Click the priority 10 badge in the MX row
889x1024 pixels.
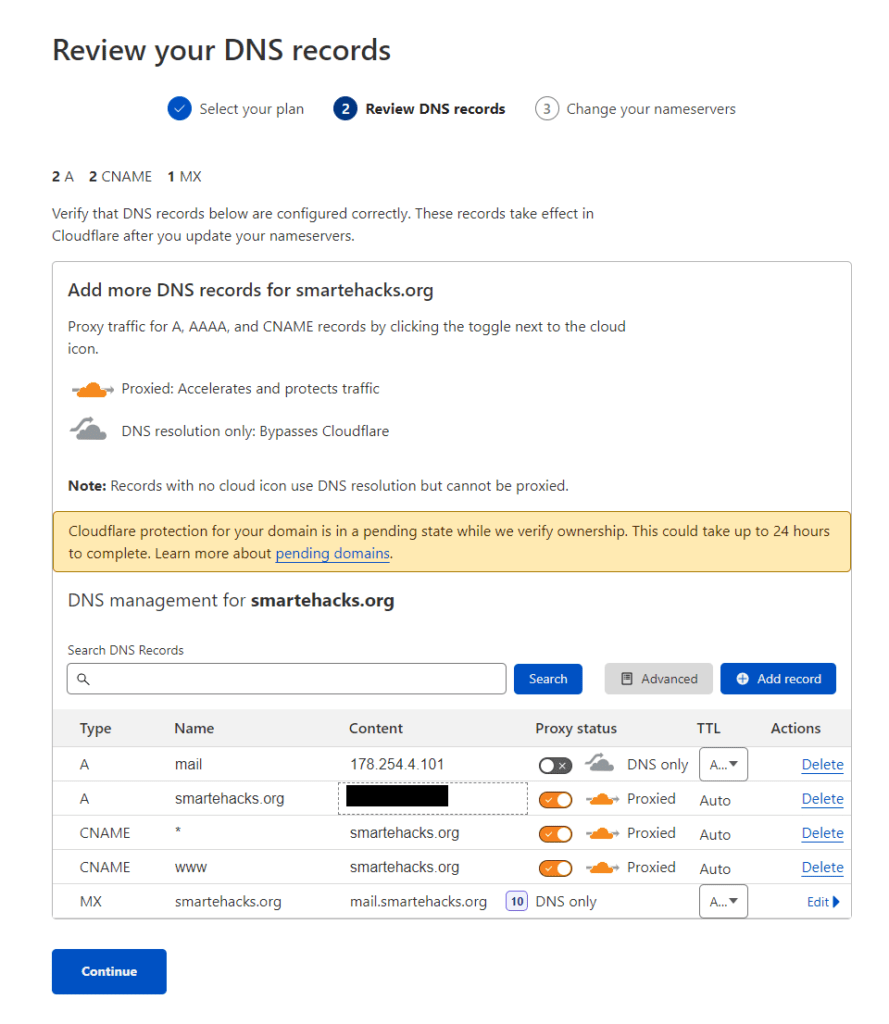[517, 902]
